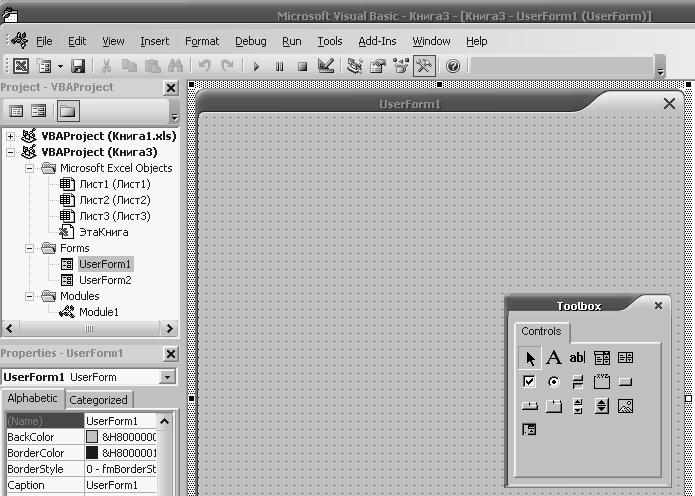
Task: Click the BorderColor color swatch
Action: coord(92,453)
